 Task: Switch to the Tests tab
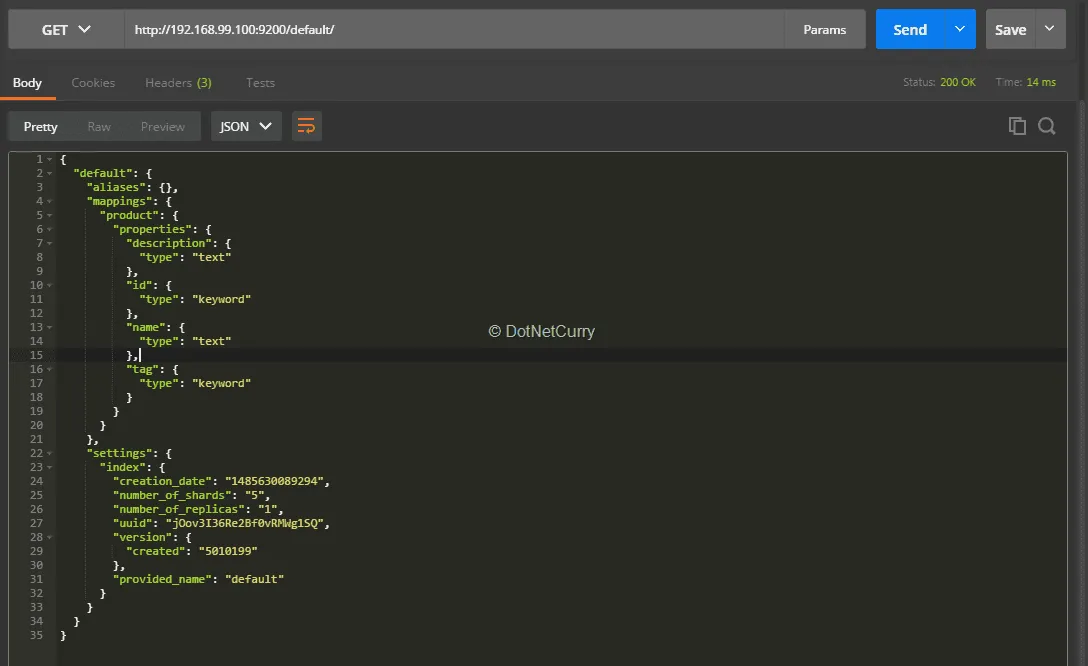260,83
